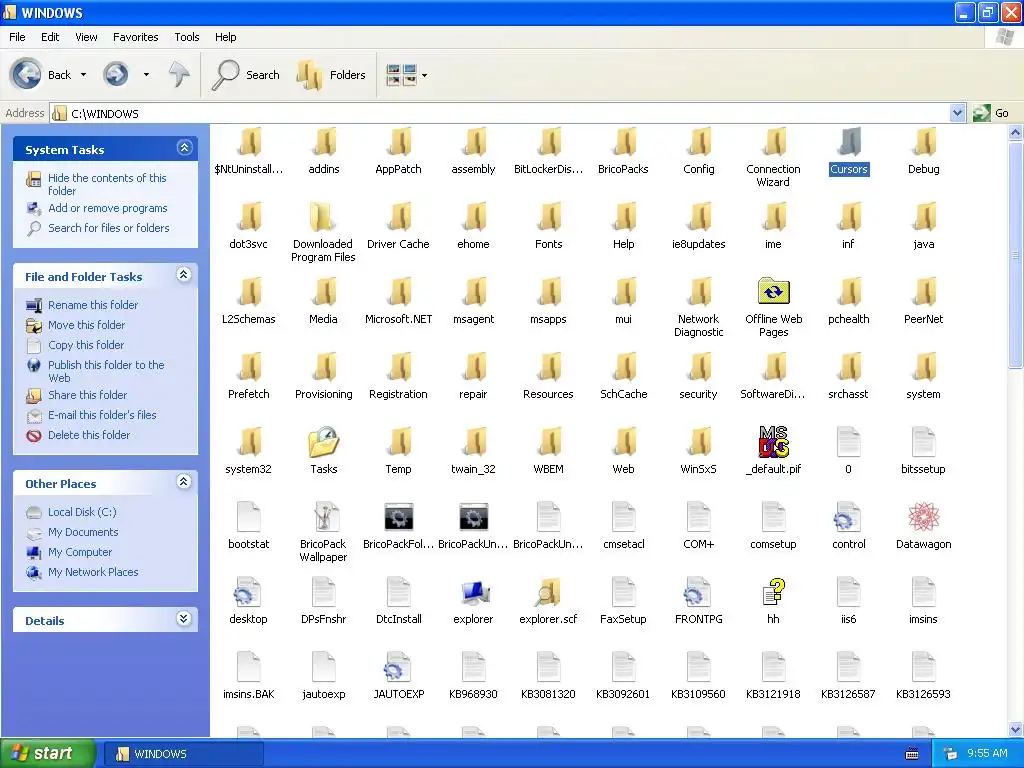Go to My Network Places
This screenshot has height=768, width=1024.
tap(93, 572)
